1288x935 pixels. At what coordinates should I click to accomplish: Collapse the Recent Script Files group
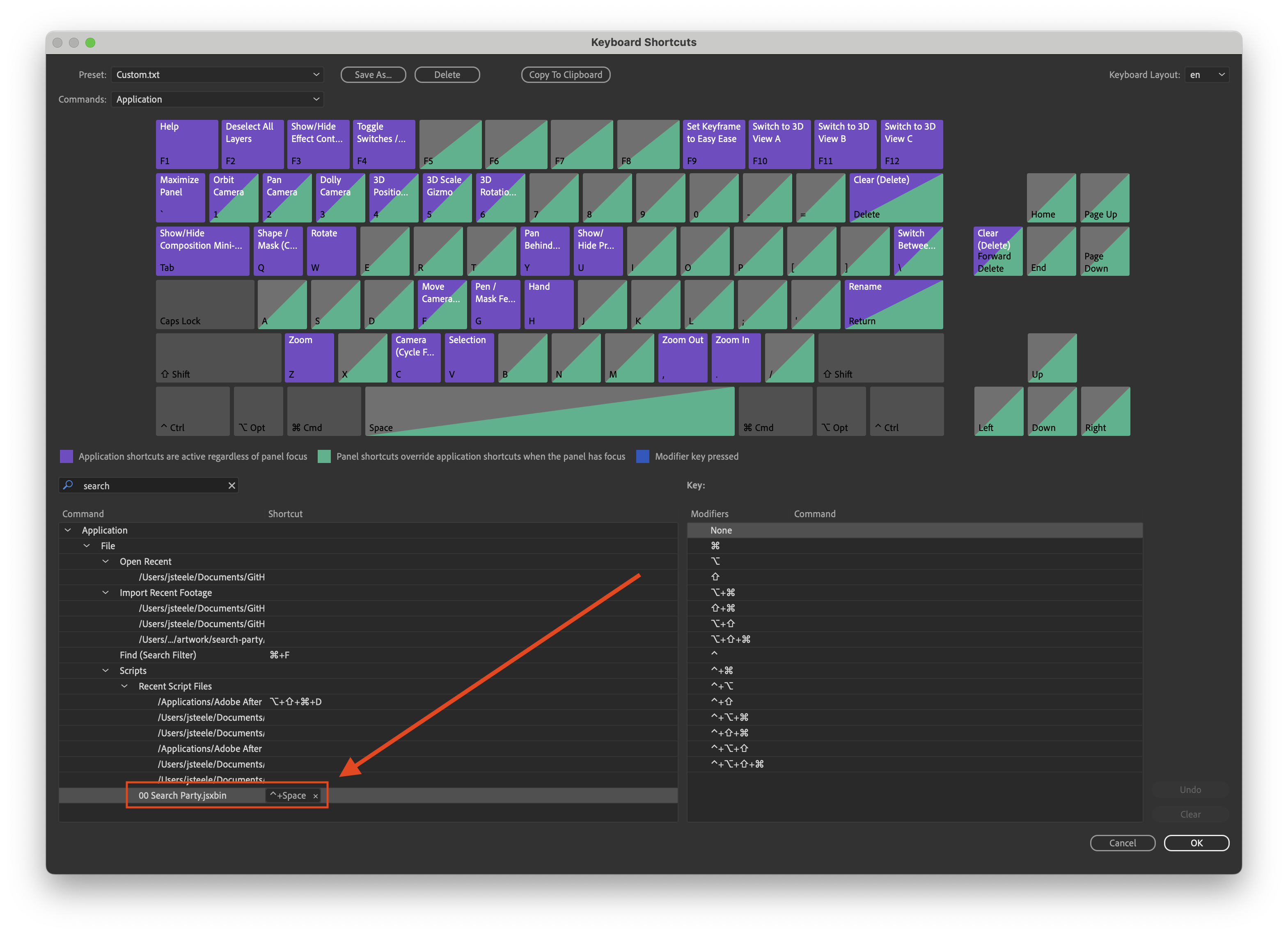(124, 686)
